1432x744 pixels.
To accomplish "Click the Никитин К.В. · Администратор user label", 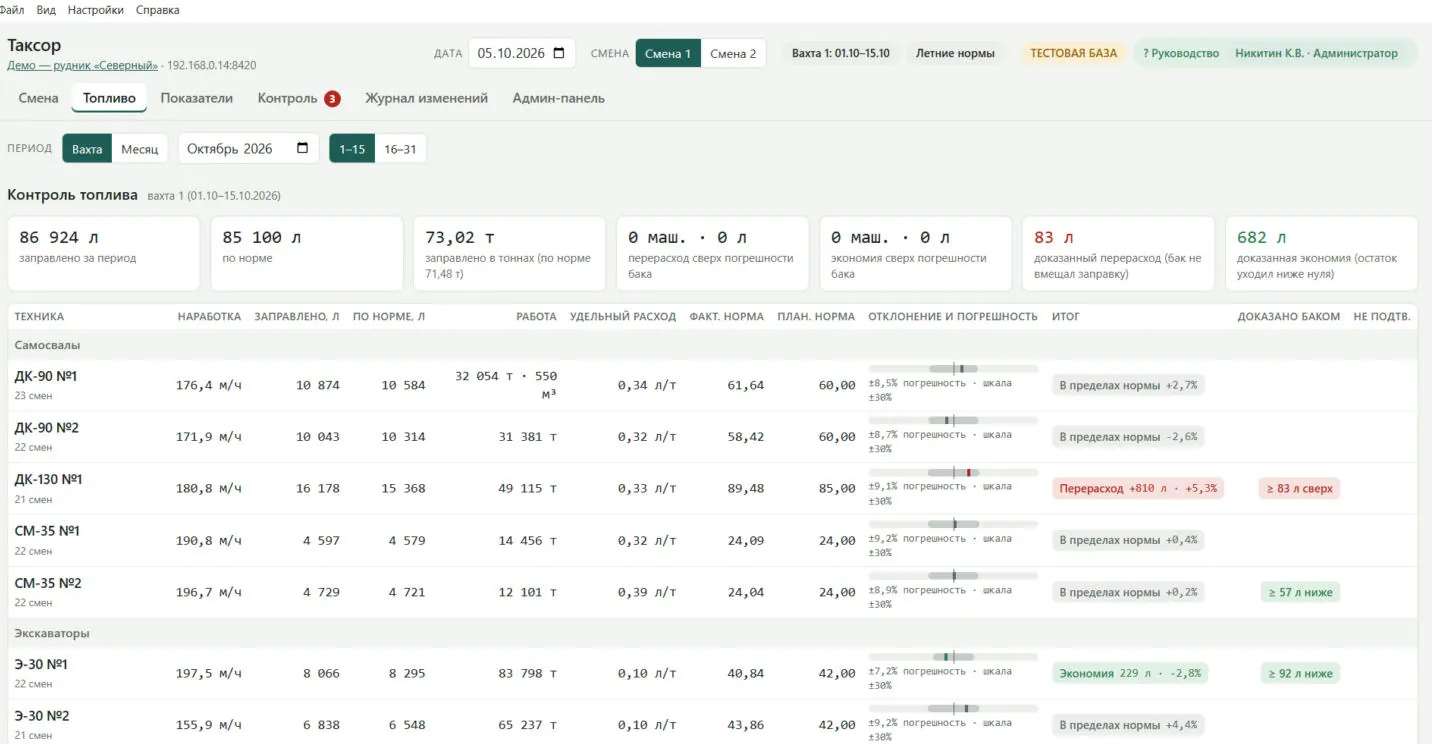I will [x=1316, y=53].
